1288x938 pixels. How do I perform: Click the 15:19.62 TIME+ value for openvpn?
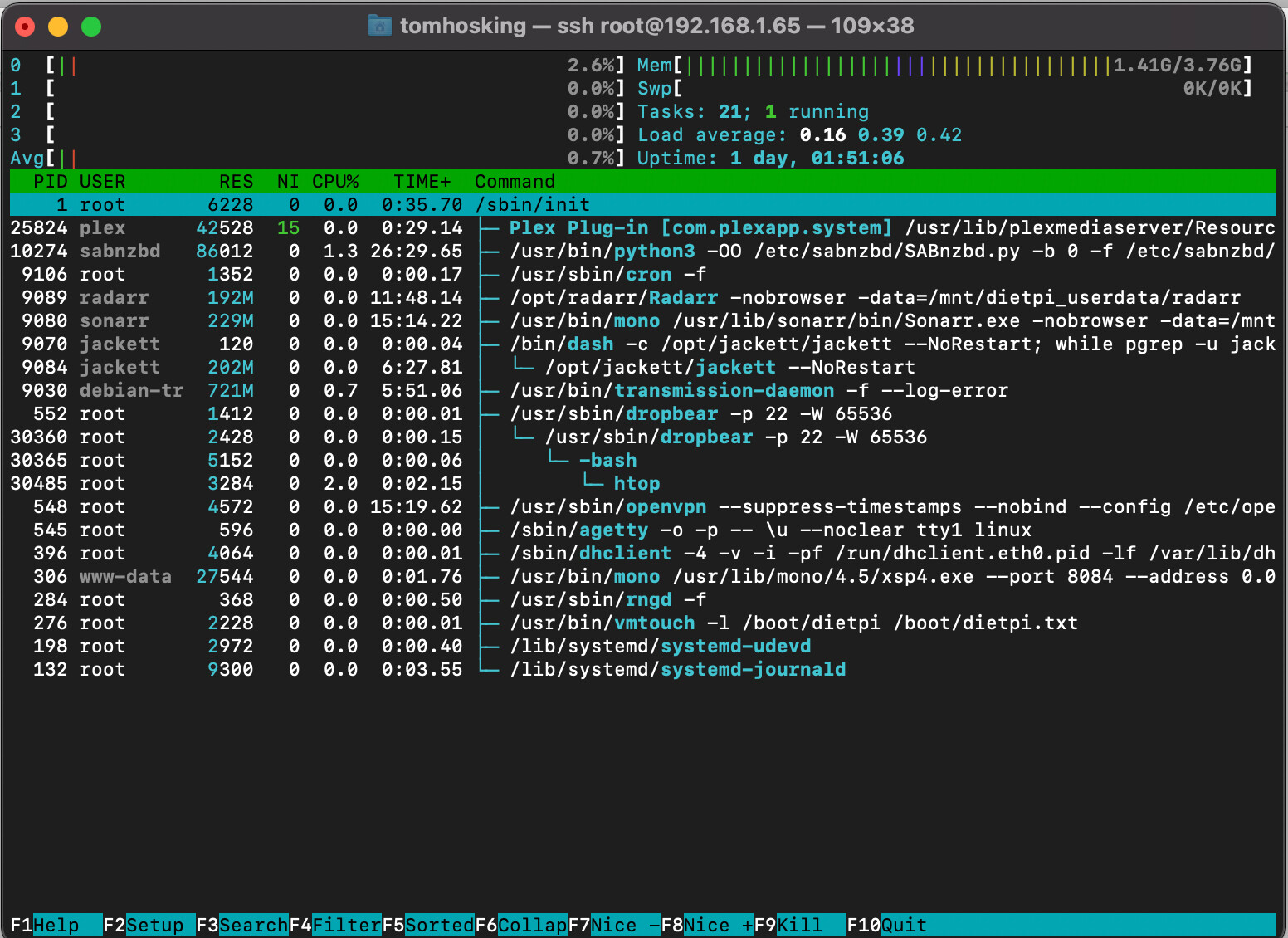pos(417,506)
